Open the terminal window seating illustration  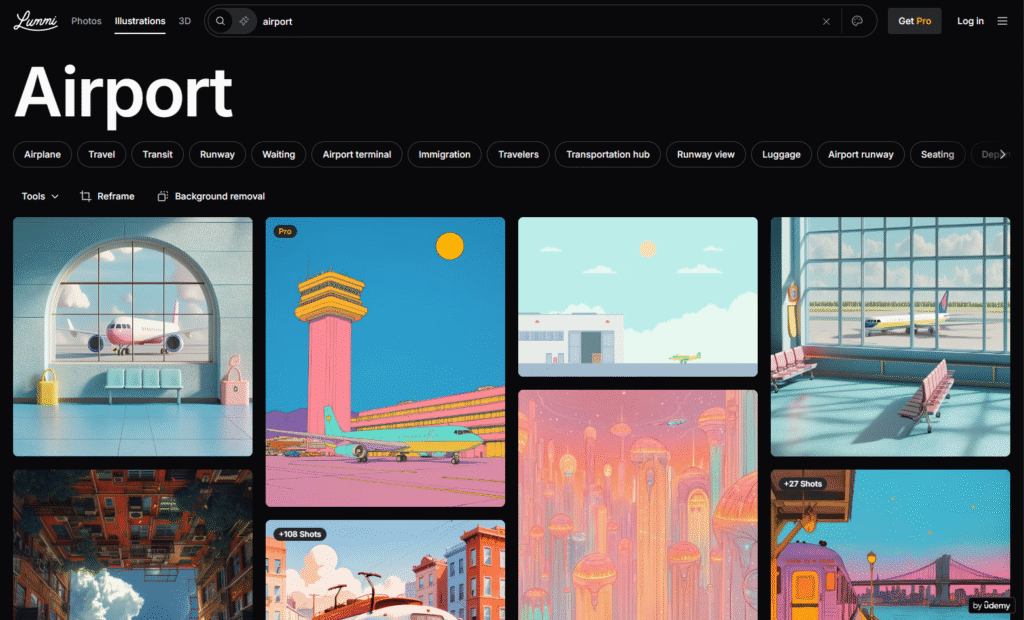click(x=890, y=336)
